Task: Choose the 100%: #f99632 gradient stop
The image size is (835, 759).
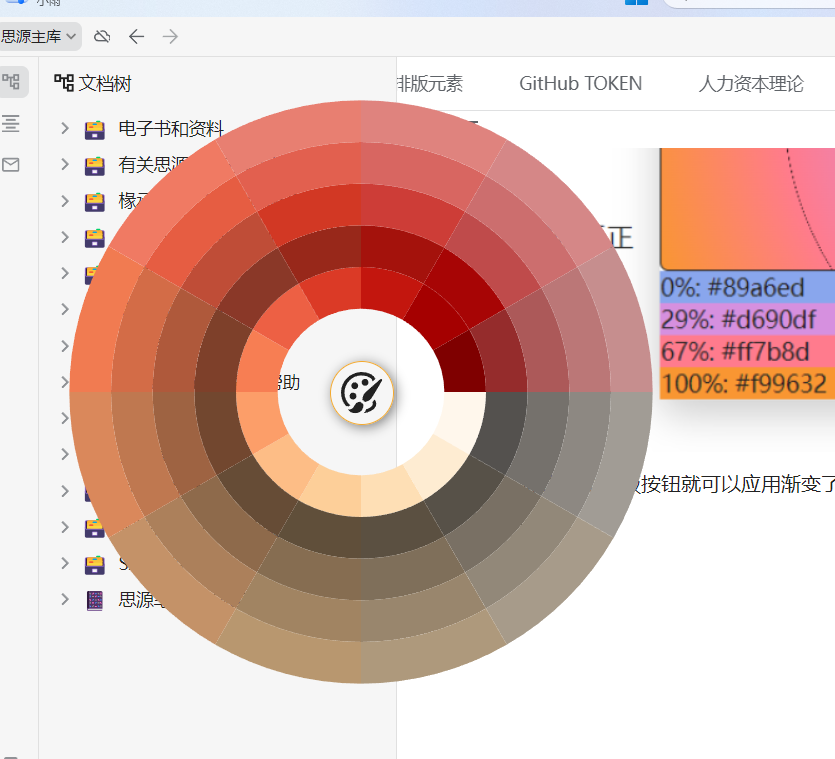Action: 745,383
